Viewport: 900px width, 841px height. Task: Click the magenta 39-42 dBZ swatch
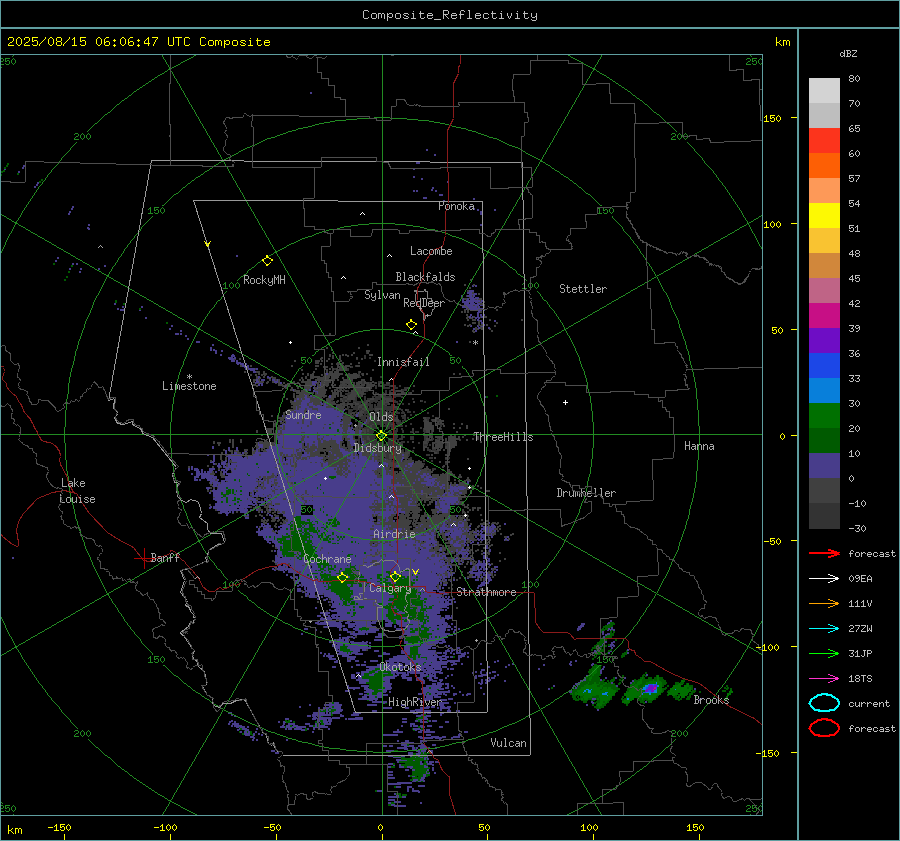point(824,316)
